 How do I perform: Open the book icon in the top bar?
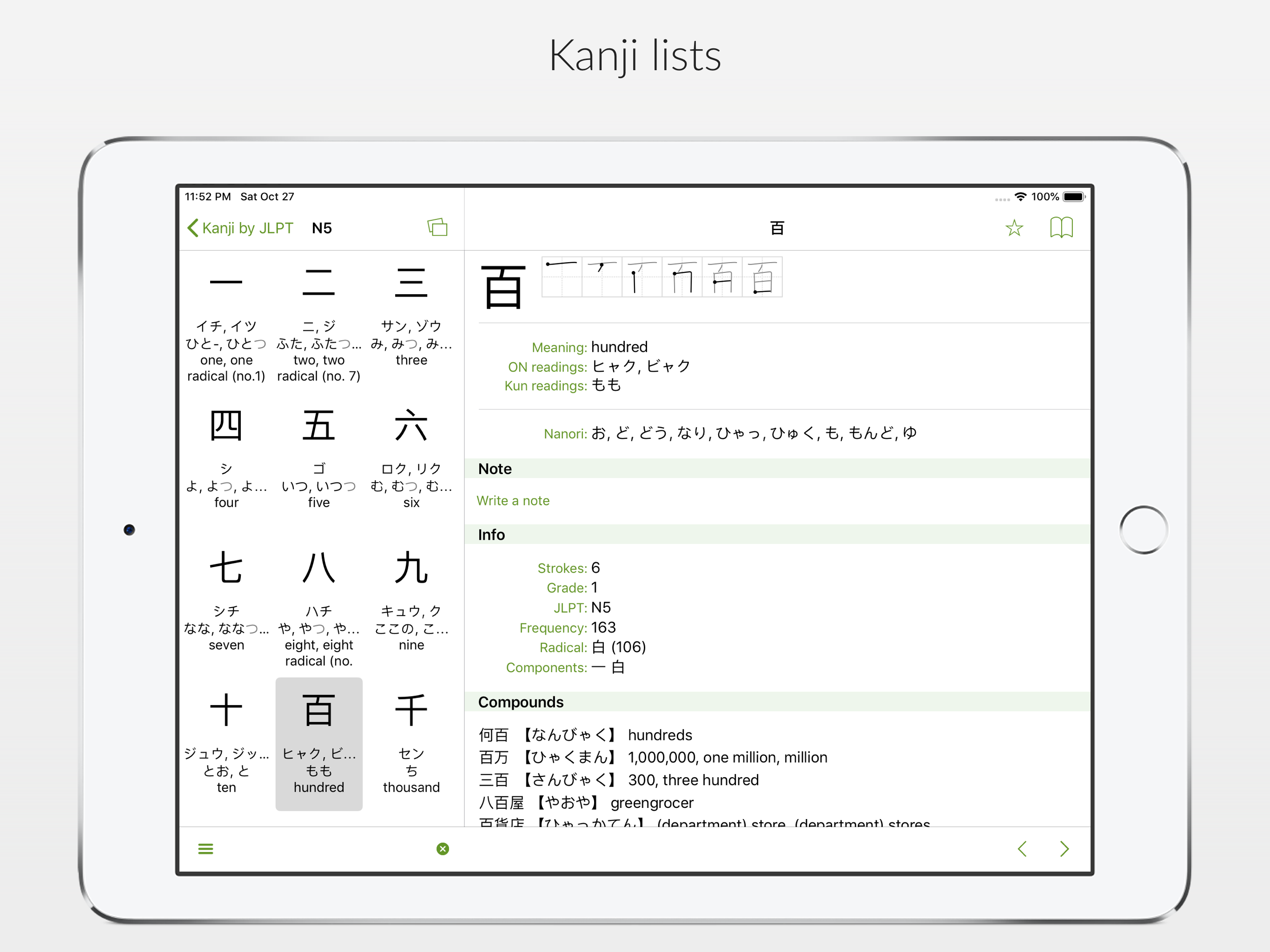coord(1061,227)
